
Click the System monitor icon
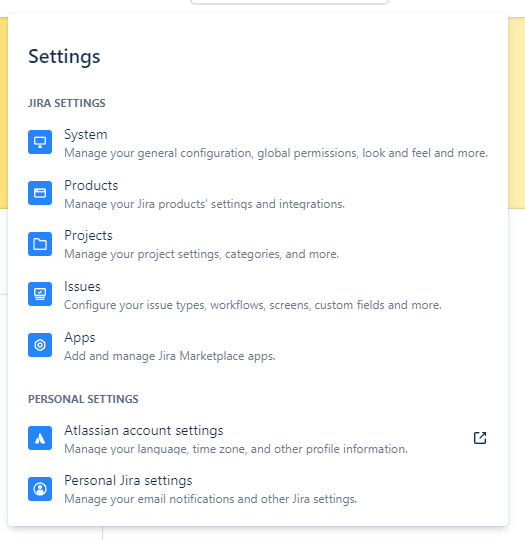pos(40,142)
